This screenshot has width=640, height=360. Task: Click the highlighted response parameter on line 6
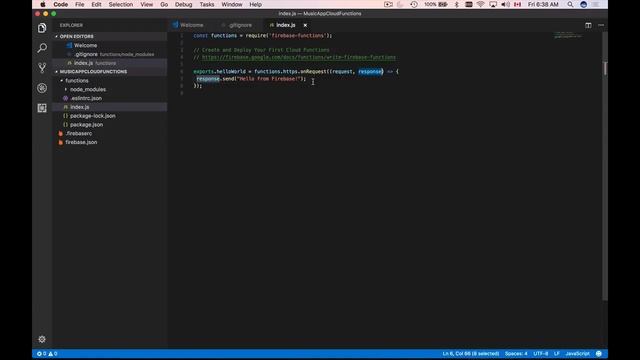tap(371, 71)
